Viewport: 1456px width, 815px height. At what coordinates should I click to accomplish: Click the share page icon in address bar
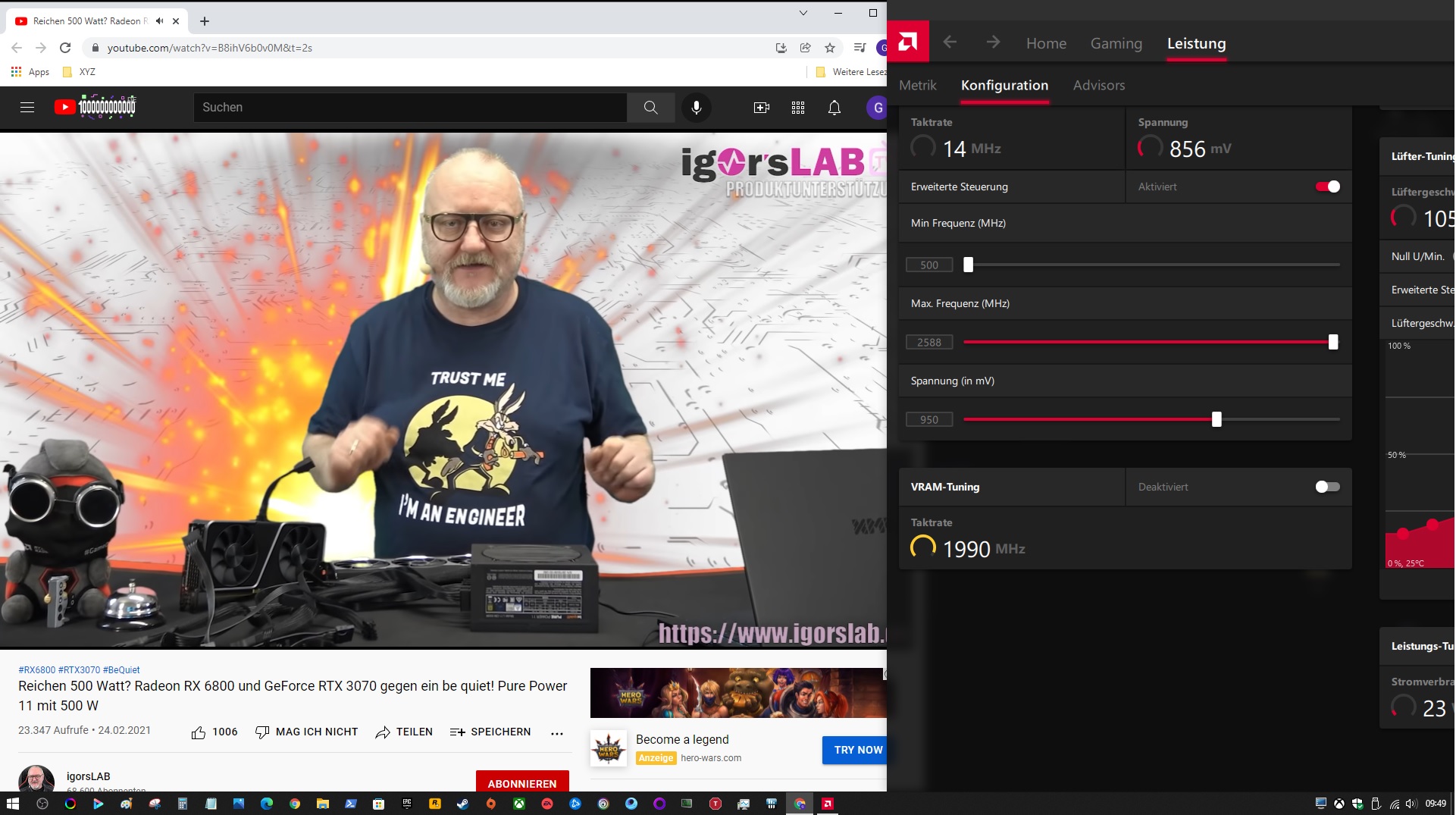[x=805, y=48]
